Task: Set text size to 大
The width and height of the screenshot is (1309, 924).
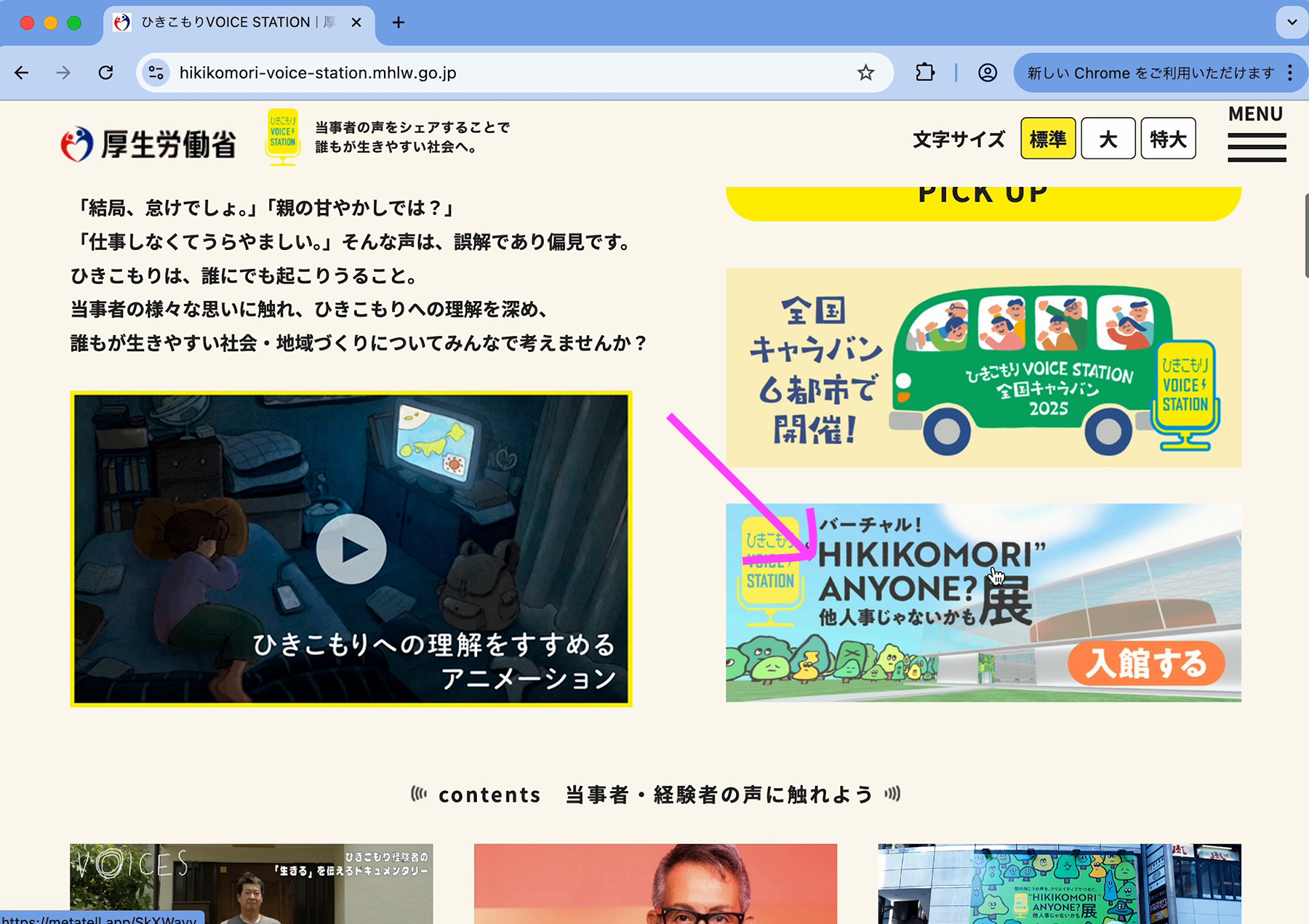Action: tap(1108, 138)
